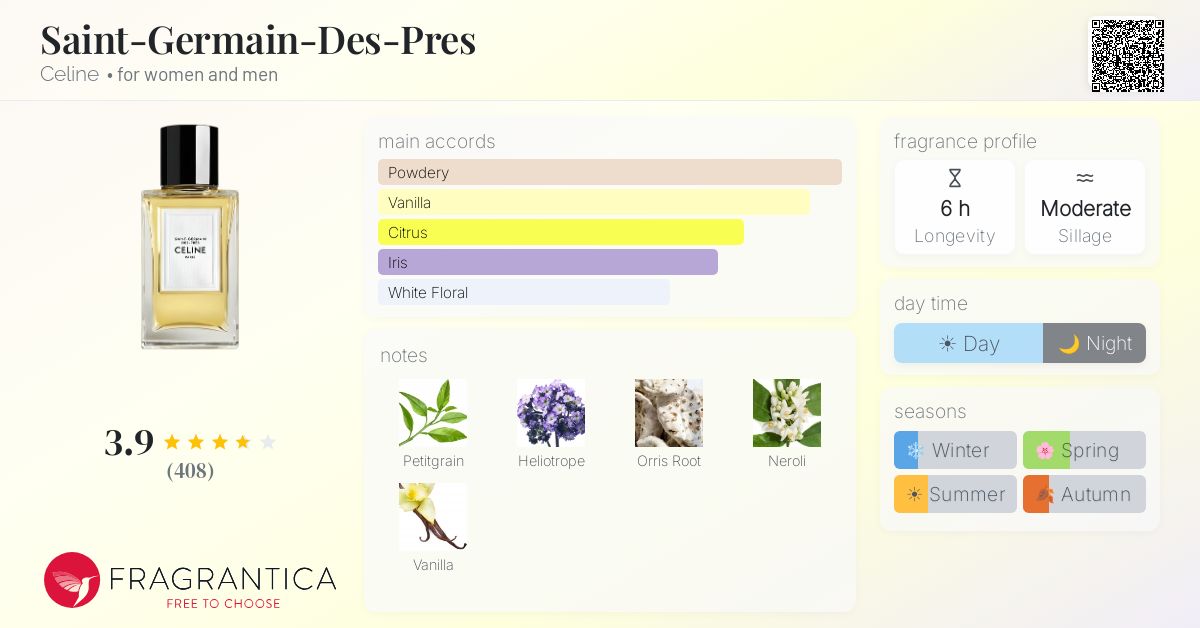Click the Spring flower icon
The width and height of the screenshot is (1200, 628).
(1045, 450)
